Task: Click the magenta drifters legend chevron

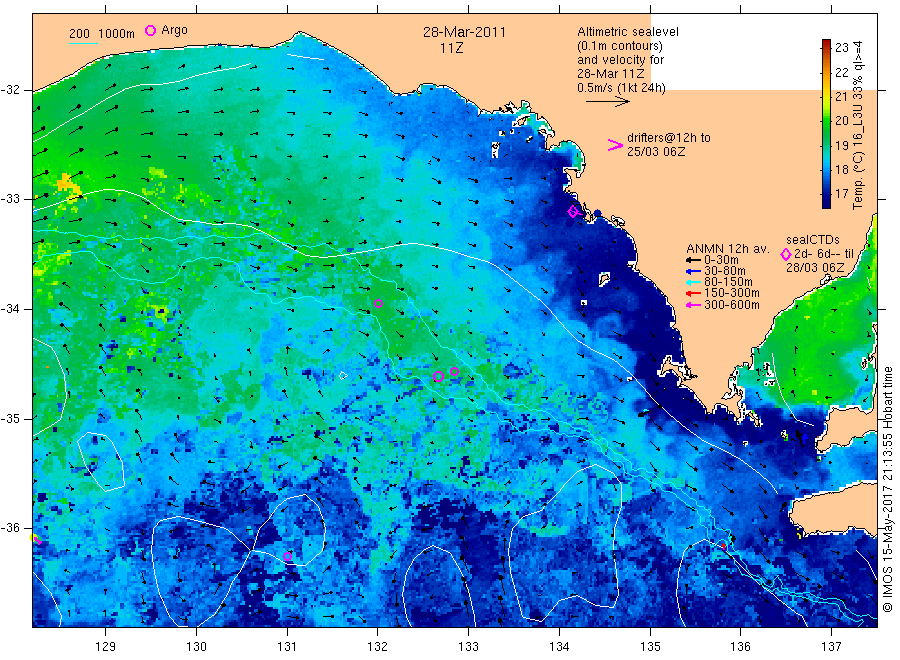Action: [x=615, y=145]
